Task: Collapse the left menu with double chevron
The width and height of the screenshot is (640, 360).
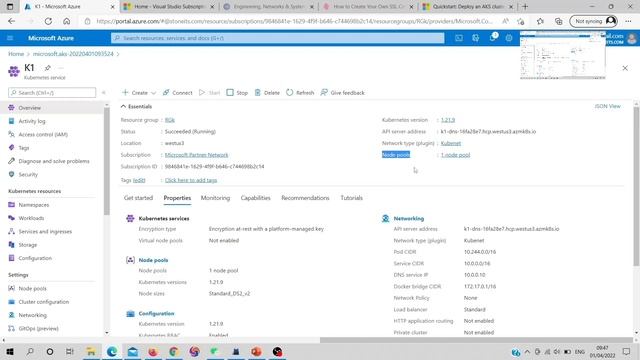Action: (x=104, y=93)
